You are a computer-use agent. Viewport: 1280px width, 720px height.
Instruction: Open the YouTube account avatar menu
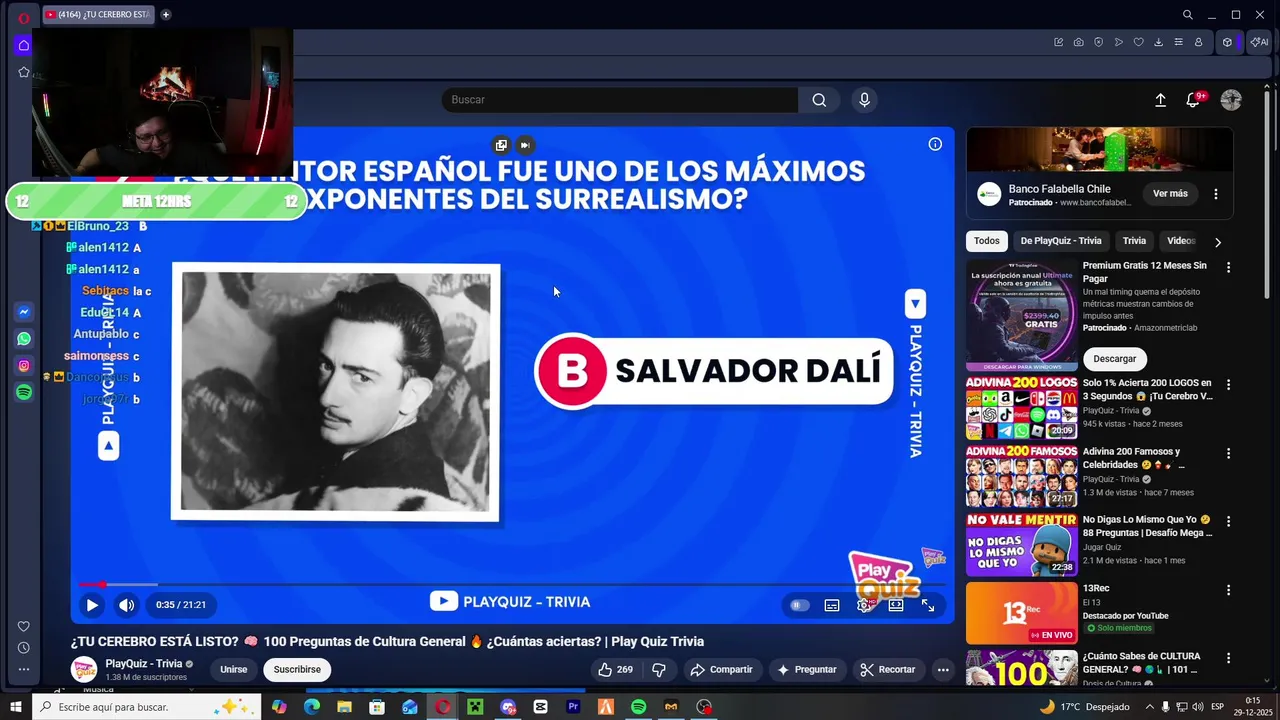1231,100
